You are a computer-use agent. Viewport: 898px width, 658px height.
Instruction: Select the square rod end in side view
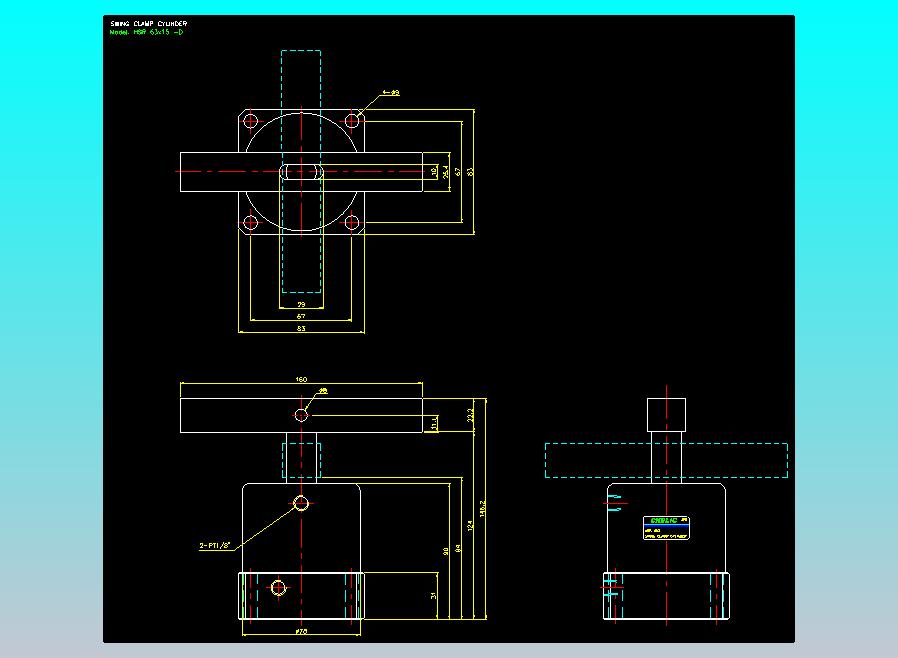667,413
